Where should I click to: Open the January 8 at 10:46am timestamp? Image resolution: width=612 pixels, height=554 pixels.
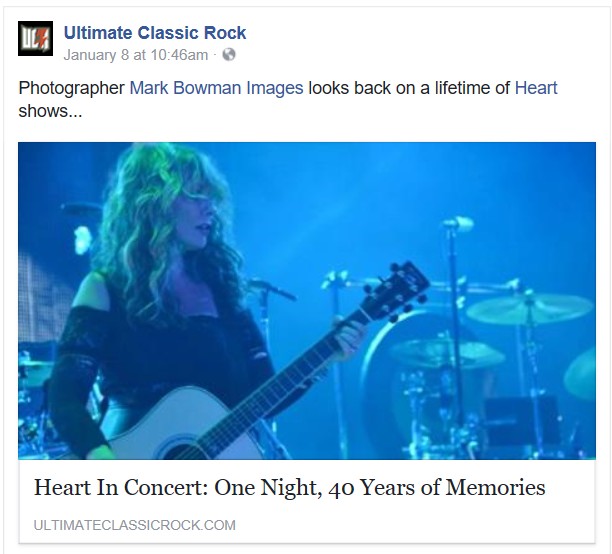click(136, 55)
